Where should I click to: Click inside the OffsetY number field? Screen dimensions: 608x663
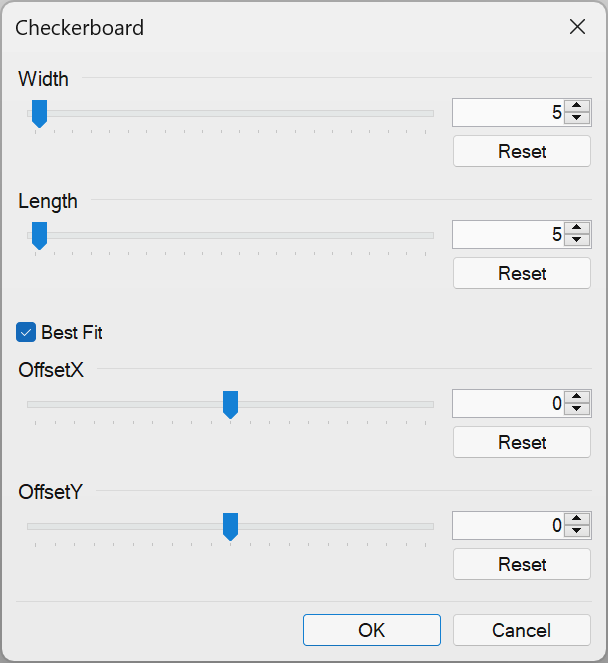click(x=508, y=525)
